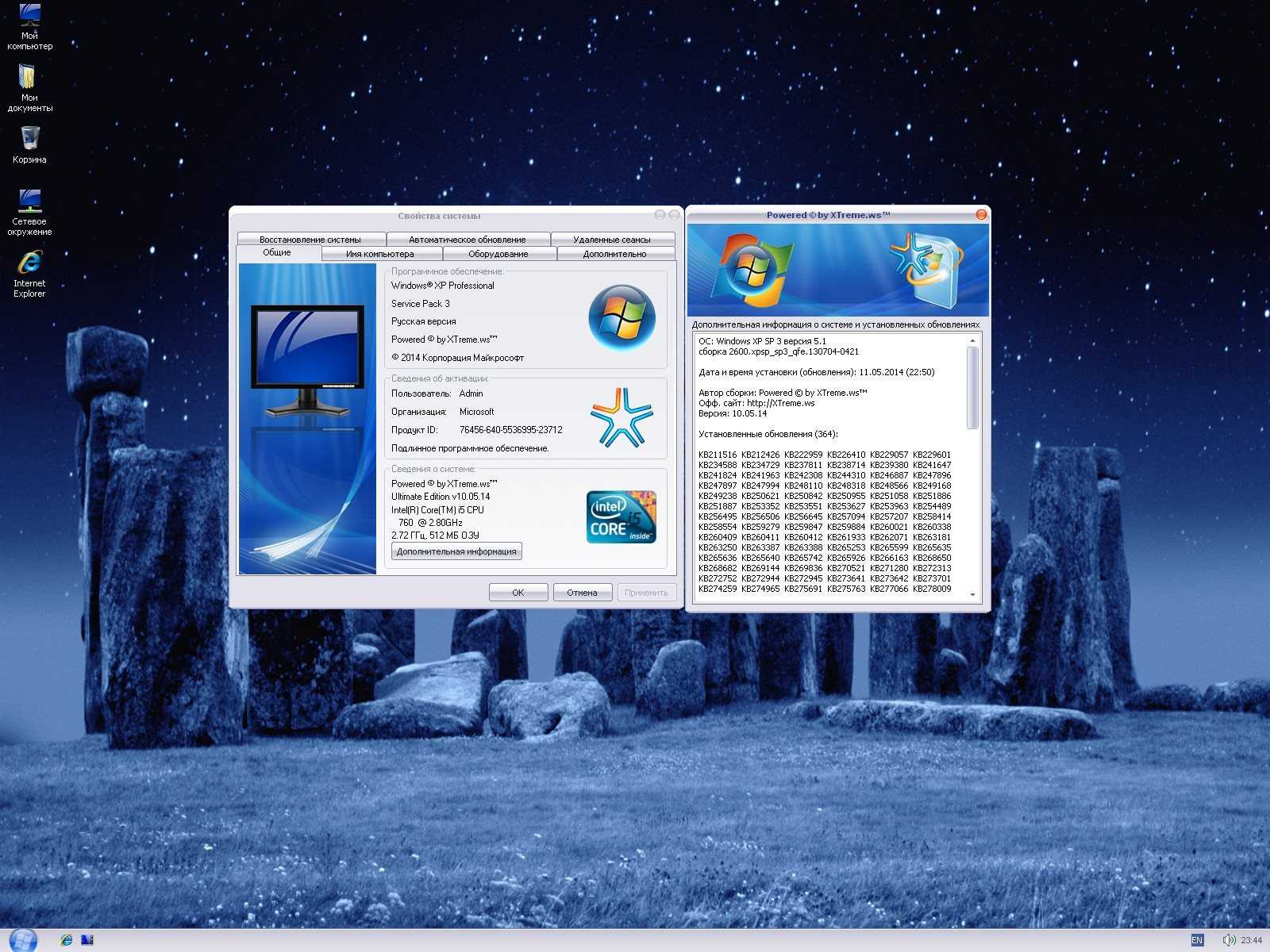Click the scroll up arrow in updates list
Image resolution: width=1270 pixels, height=952 pixels.
tap(972, 340)
